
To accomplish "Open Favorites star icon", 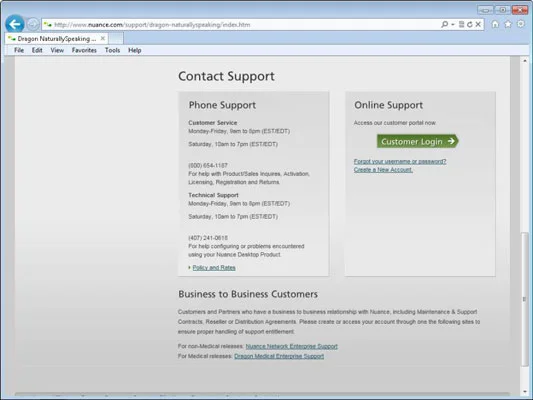I will click(x=508, y=24).
